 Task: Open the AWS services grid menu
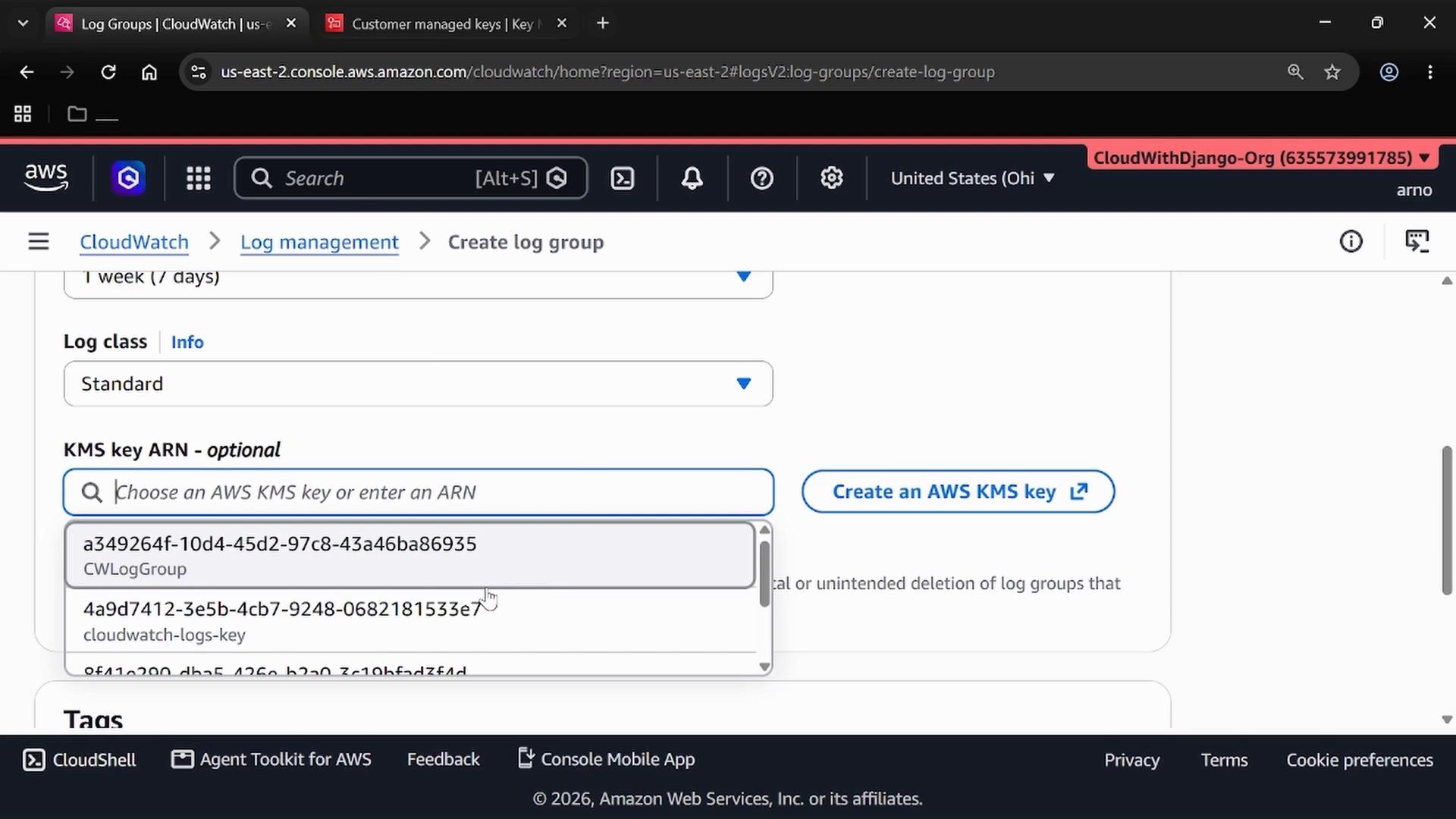(x=199, y=178)
